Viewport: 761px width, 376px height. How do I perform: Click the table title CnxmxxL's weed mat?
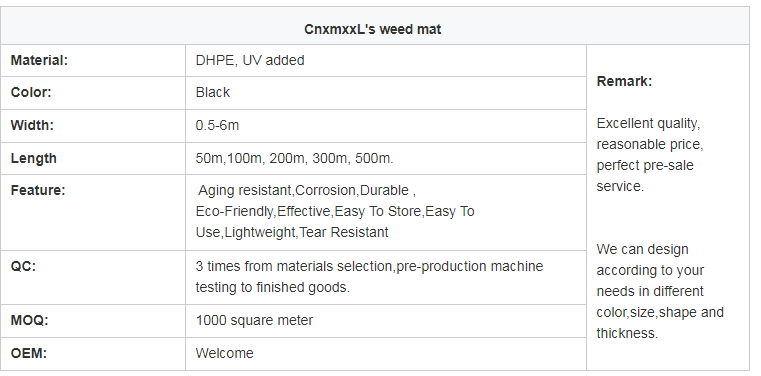click(x=372, y=29)
